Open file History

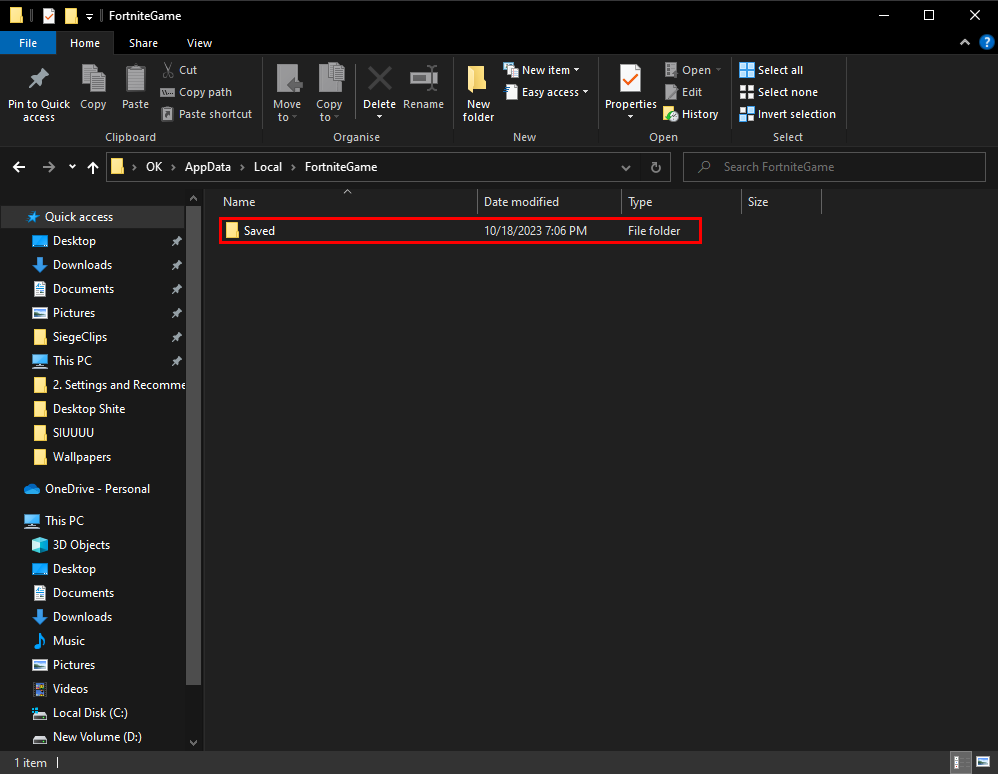691,115
